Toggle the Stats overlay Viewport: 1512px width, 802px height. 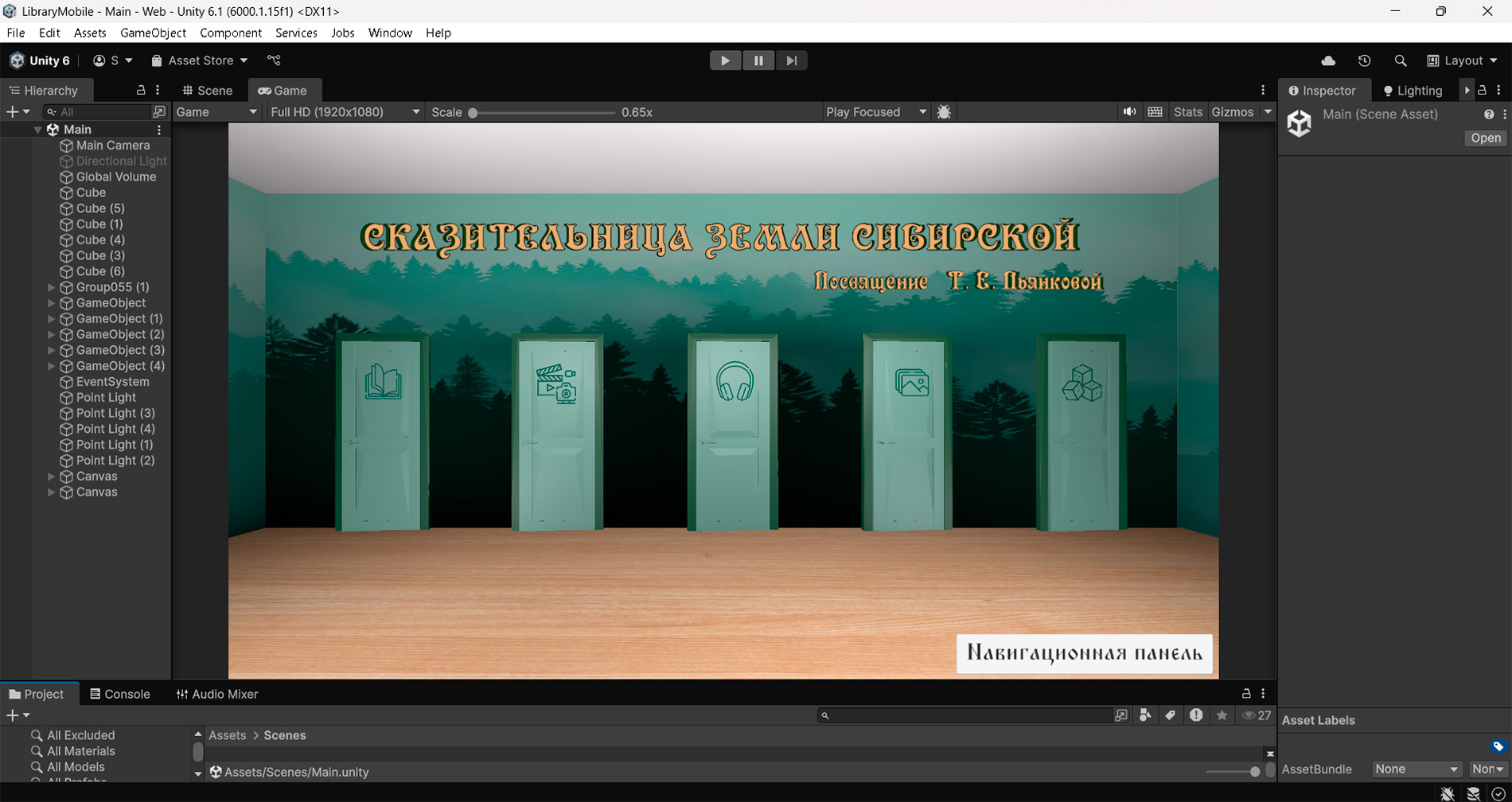1187,112
